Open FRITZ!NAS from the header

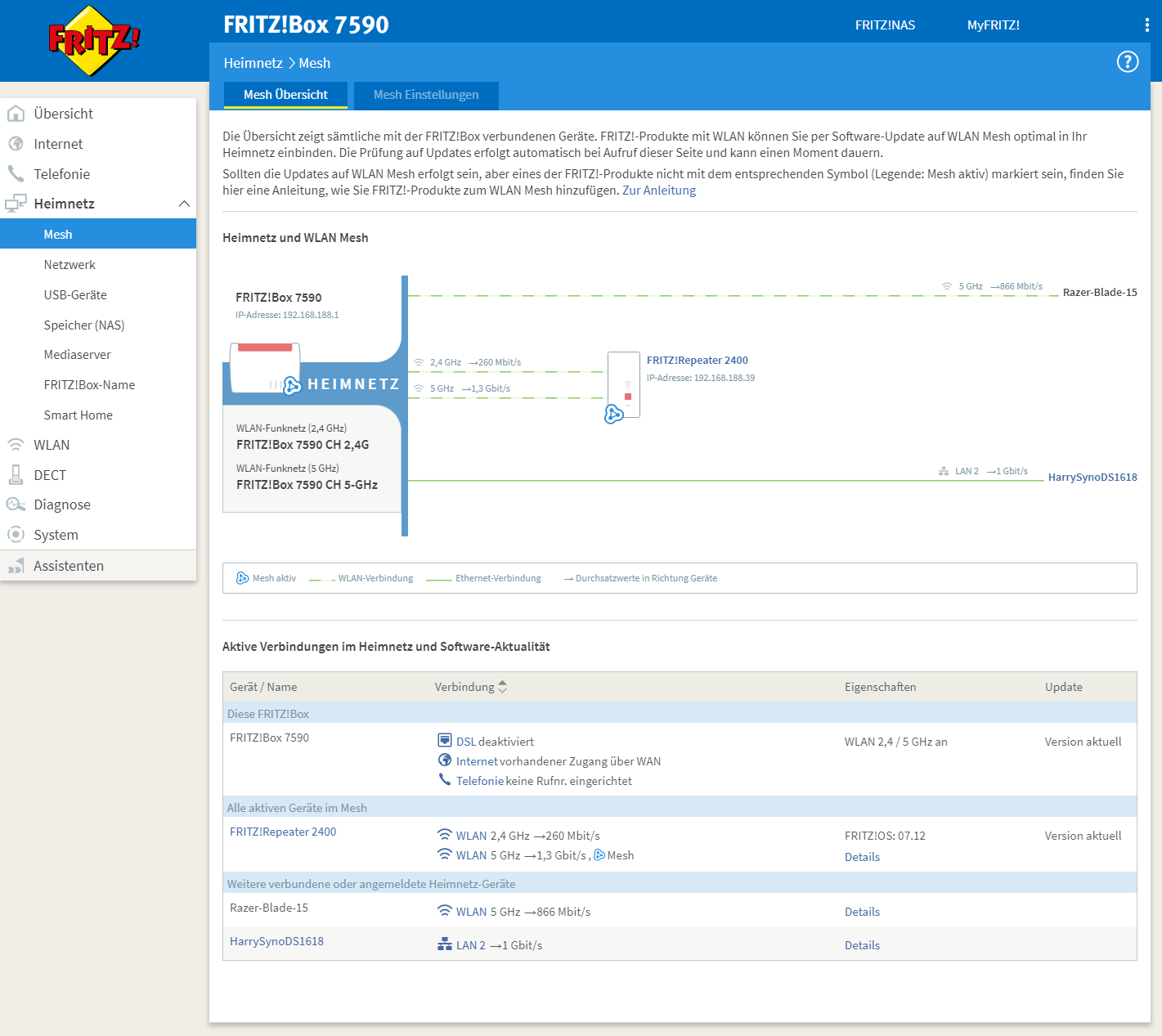pos(885,25)
